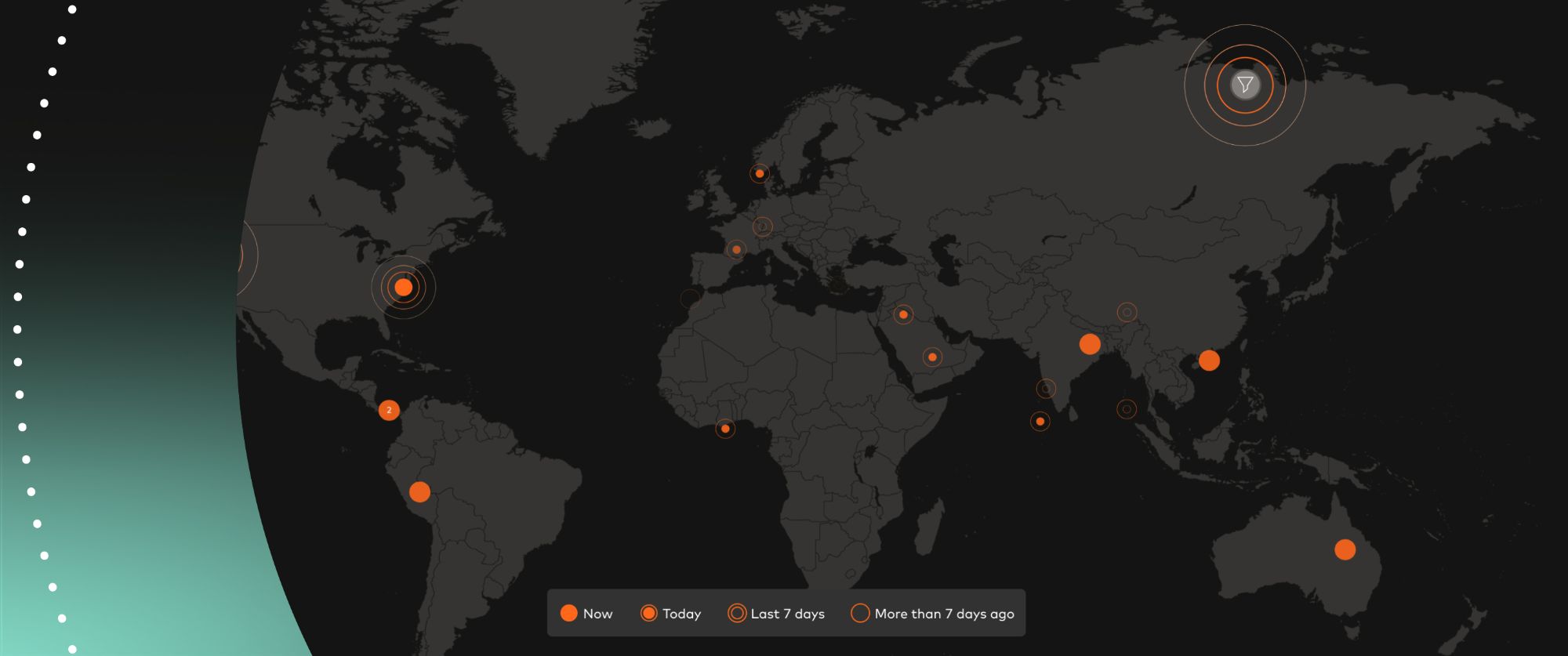Screen dimensions: 1568x656
Task: Click the ringed marker near Norway
Action: (759, 173)
